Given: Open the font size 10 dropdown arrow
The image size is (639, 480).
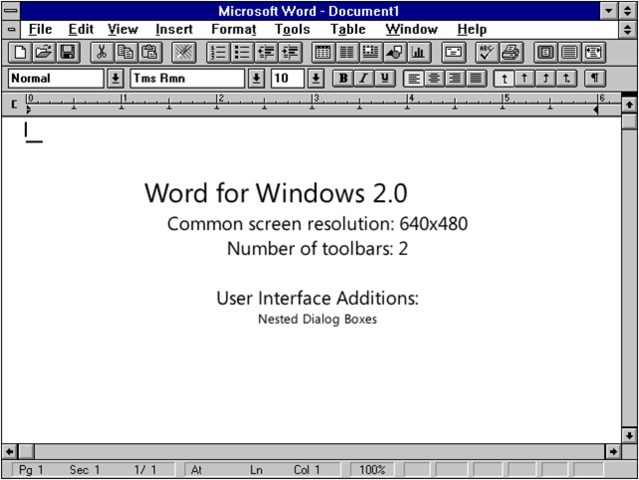Looking at the screenshot, I should [316, 78].
